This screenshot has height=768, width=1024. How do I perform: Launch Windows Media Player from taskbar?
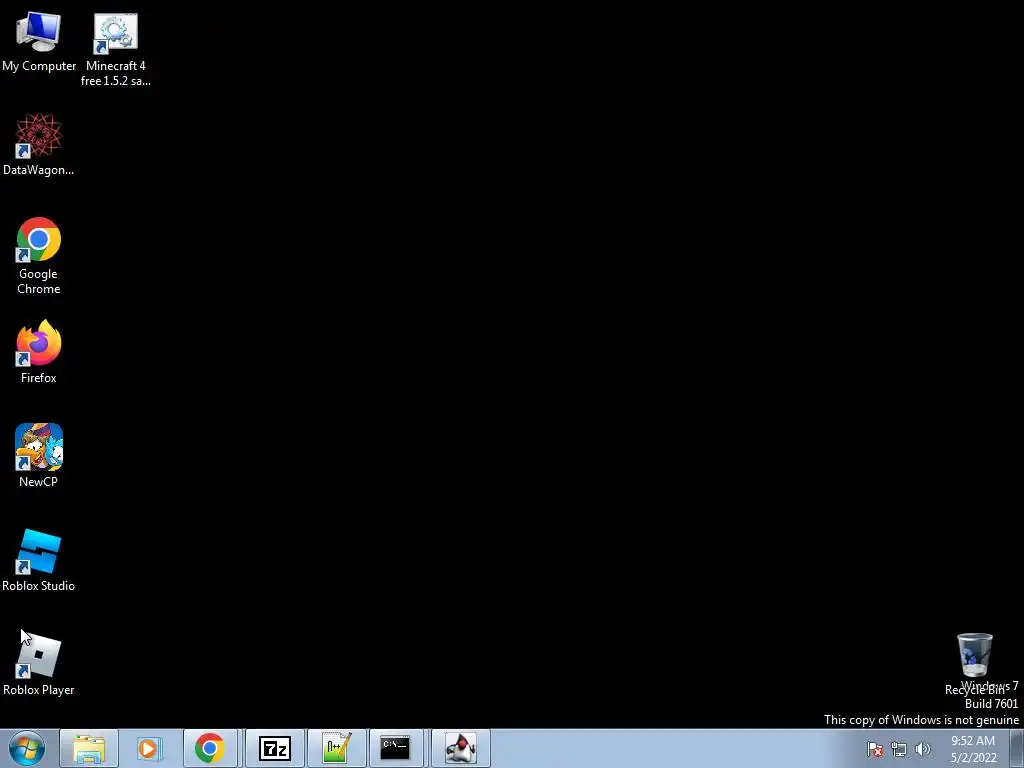pyautogui.click(x=150, y=748)
